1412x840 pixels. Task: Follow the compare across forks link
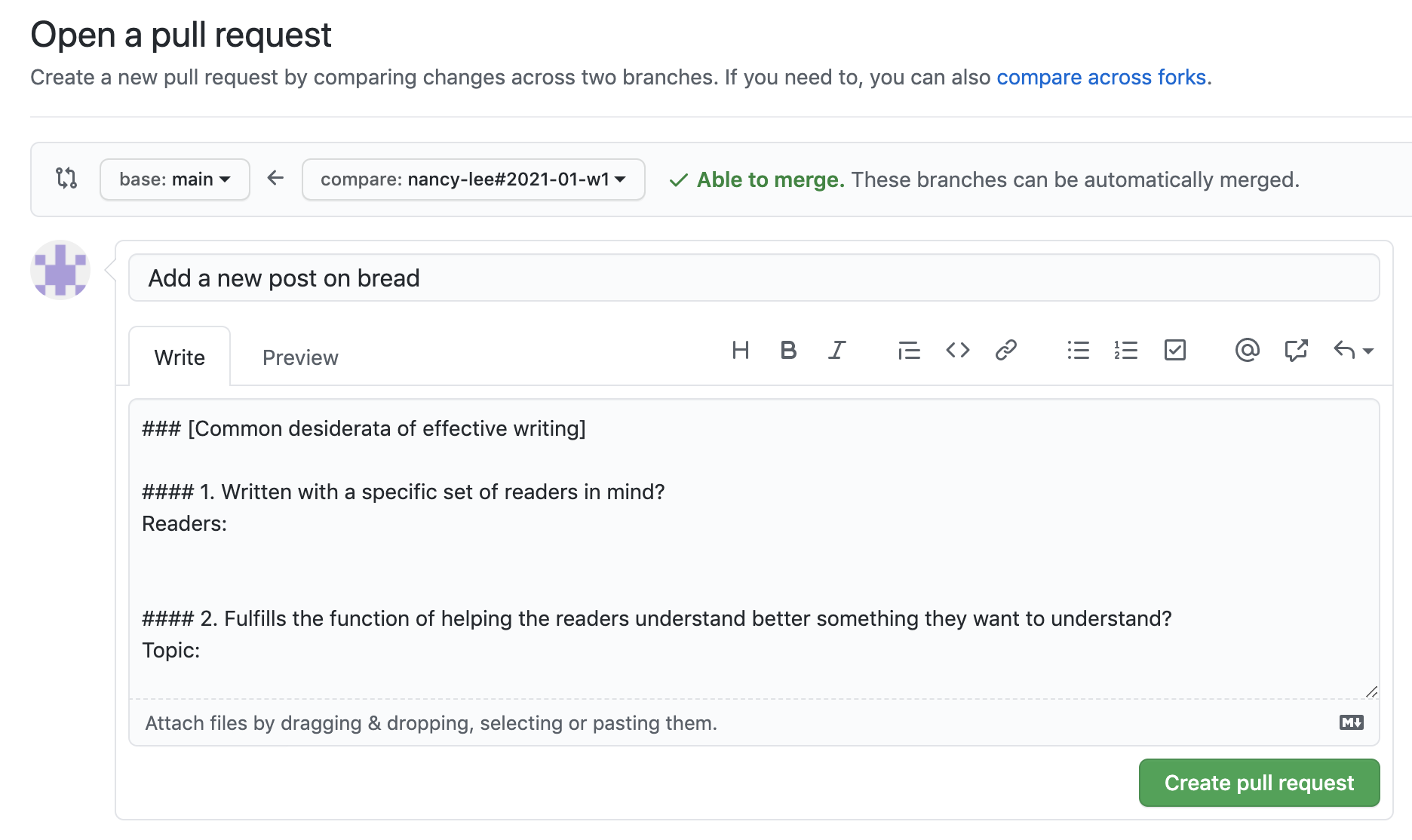(x=1101, y=77)
